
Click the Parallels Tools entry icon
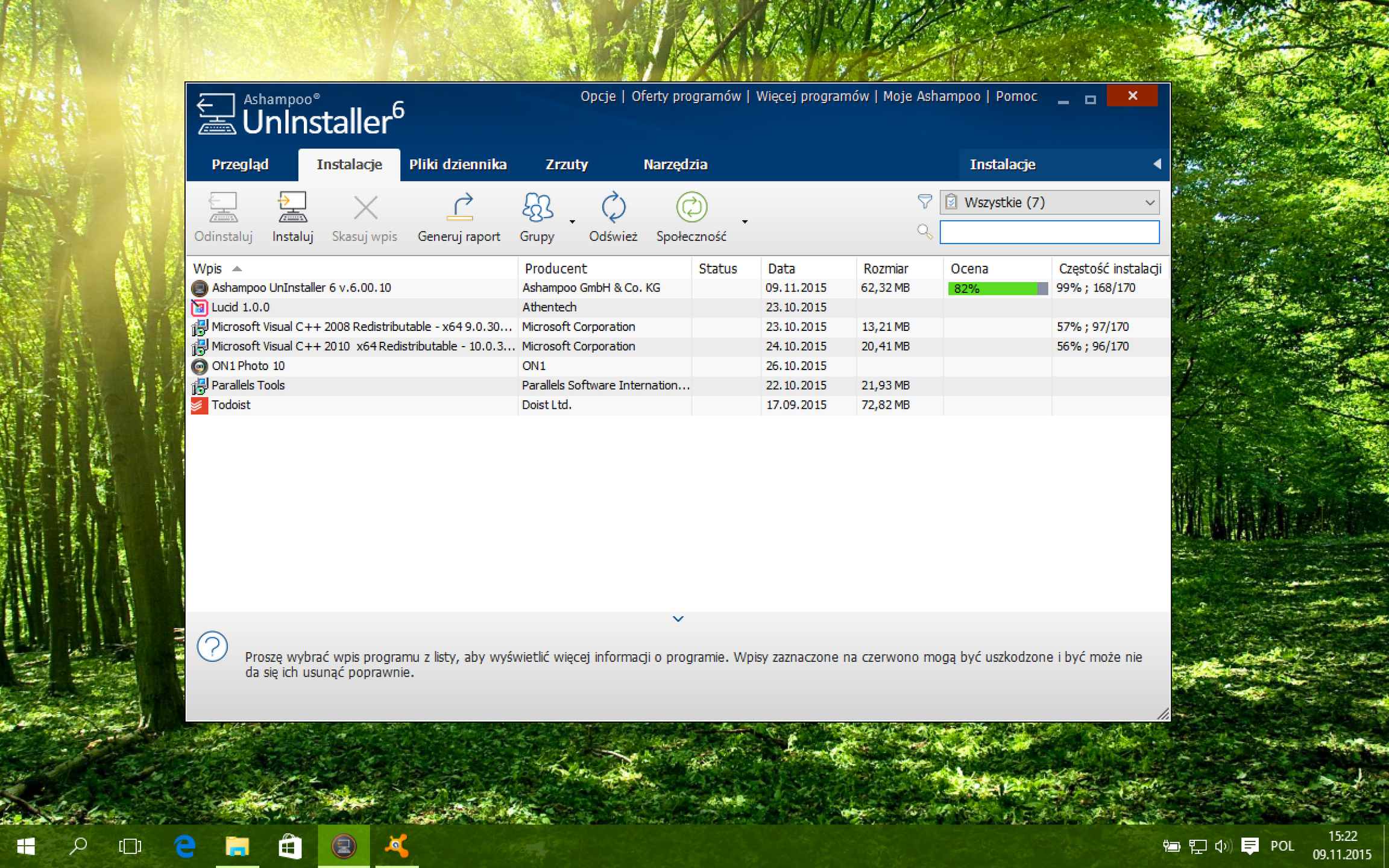pyautogui.click(x=200, y=386)
